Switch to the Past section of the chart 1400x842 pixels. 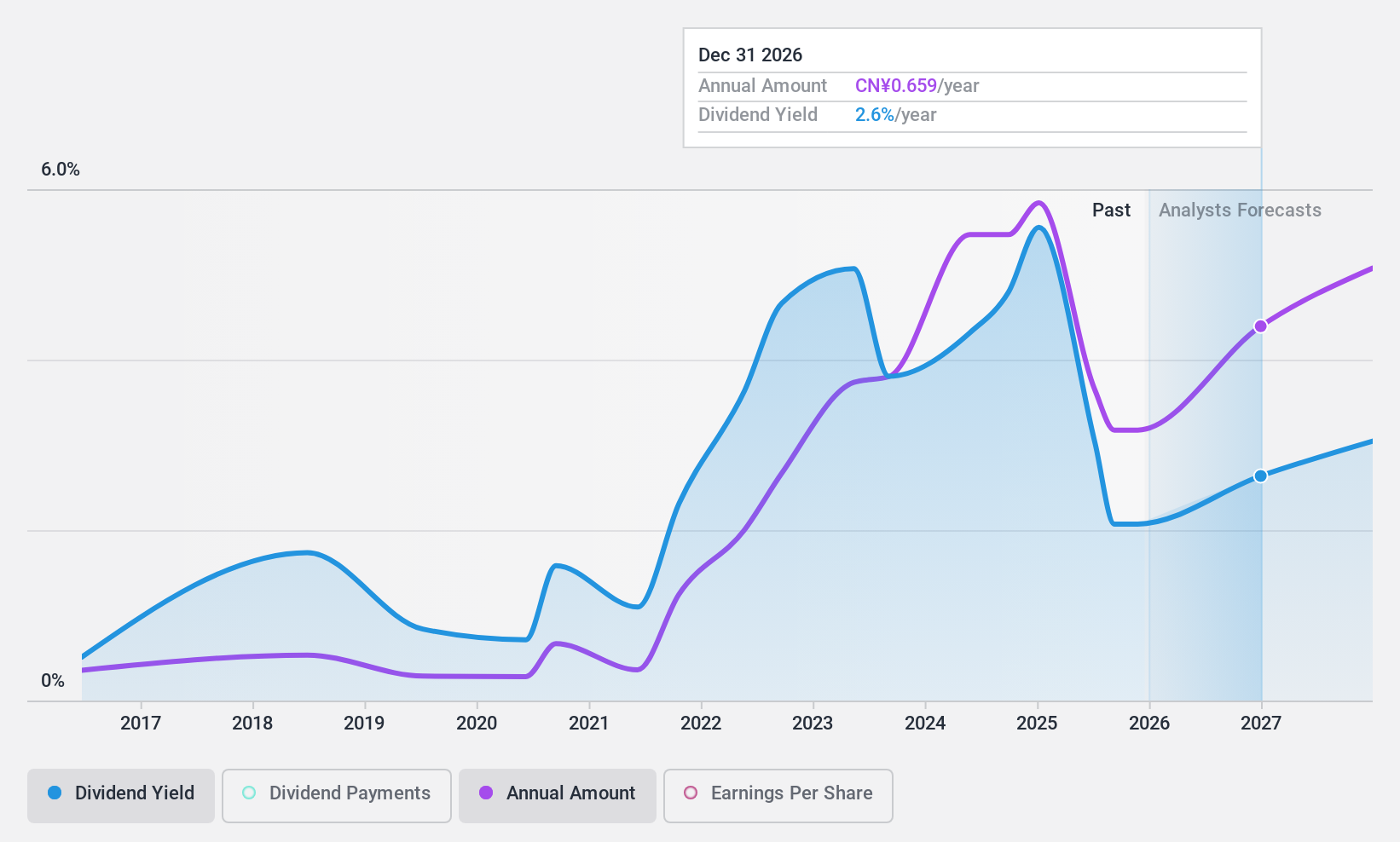[x=1111, y=210]
